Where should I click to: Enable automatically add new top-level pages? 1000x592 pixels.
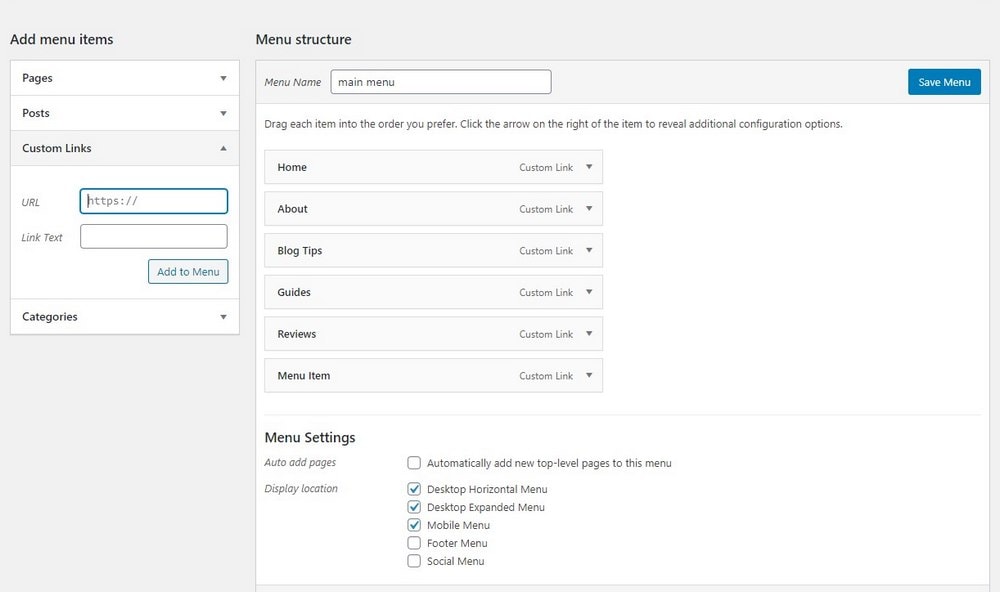414,463
